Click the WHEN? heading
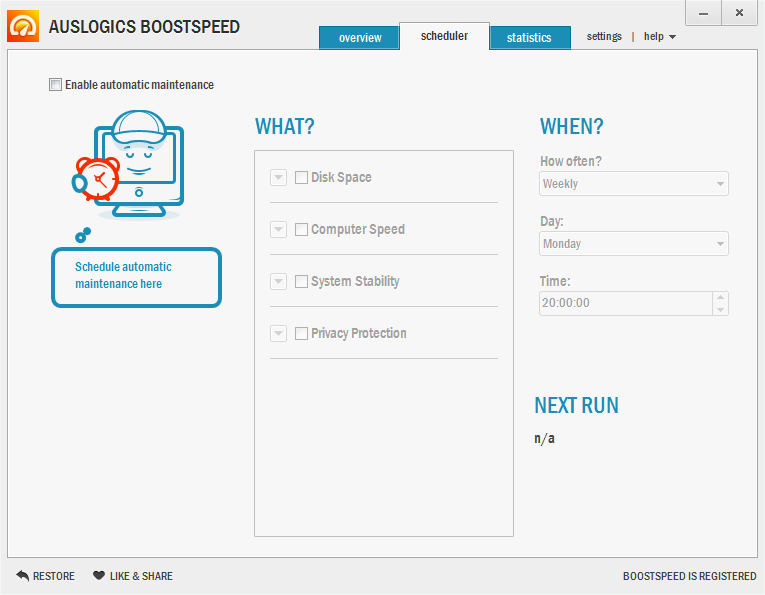 pyautogui.click(x=572, y=126)
